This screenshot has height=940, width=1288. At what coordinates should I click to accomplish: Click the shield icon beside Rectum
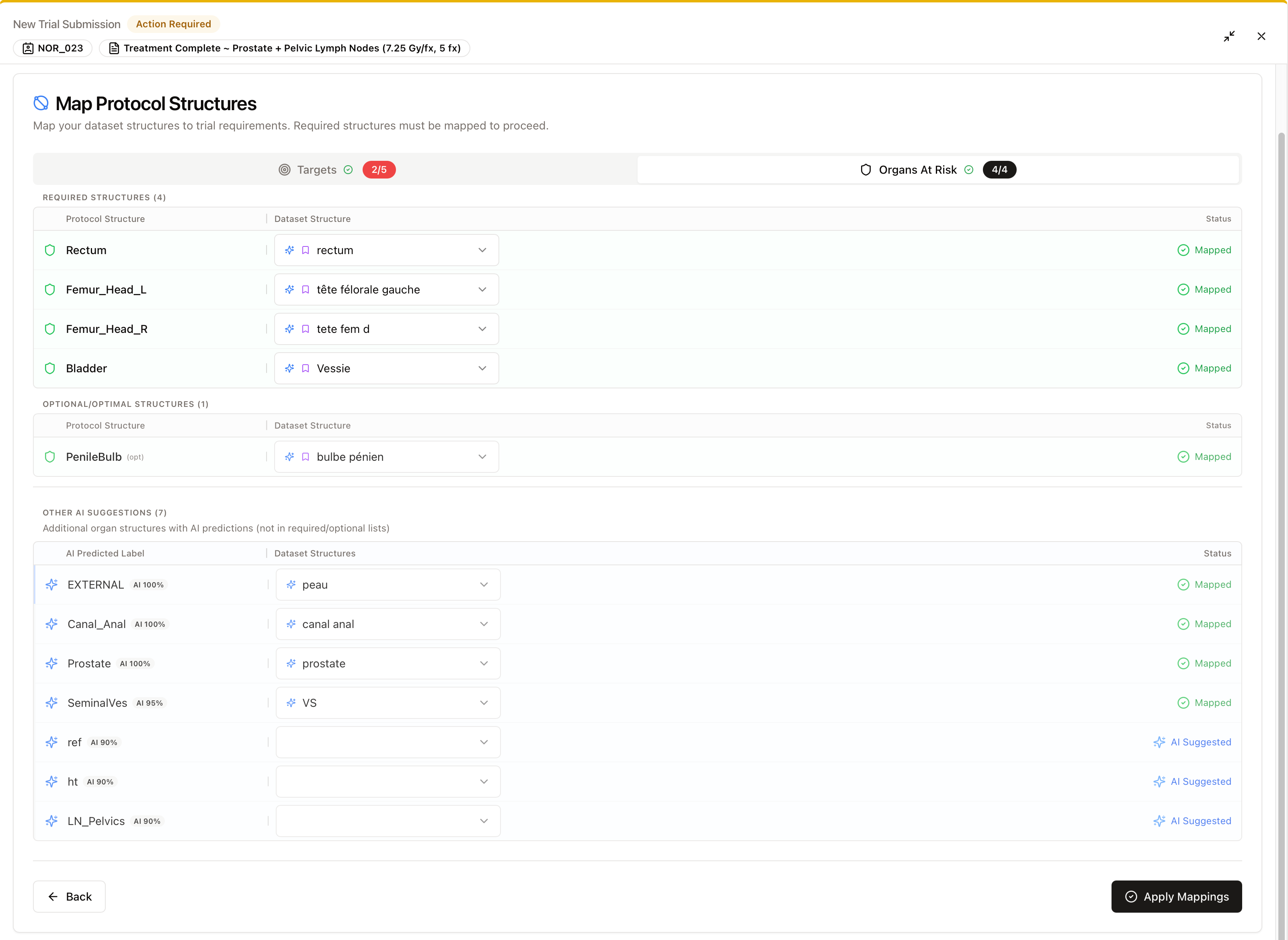pos(50,250)
